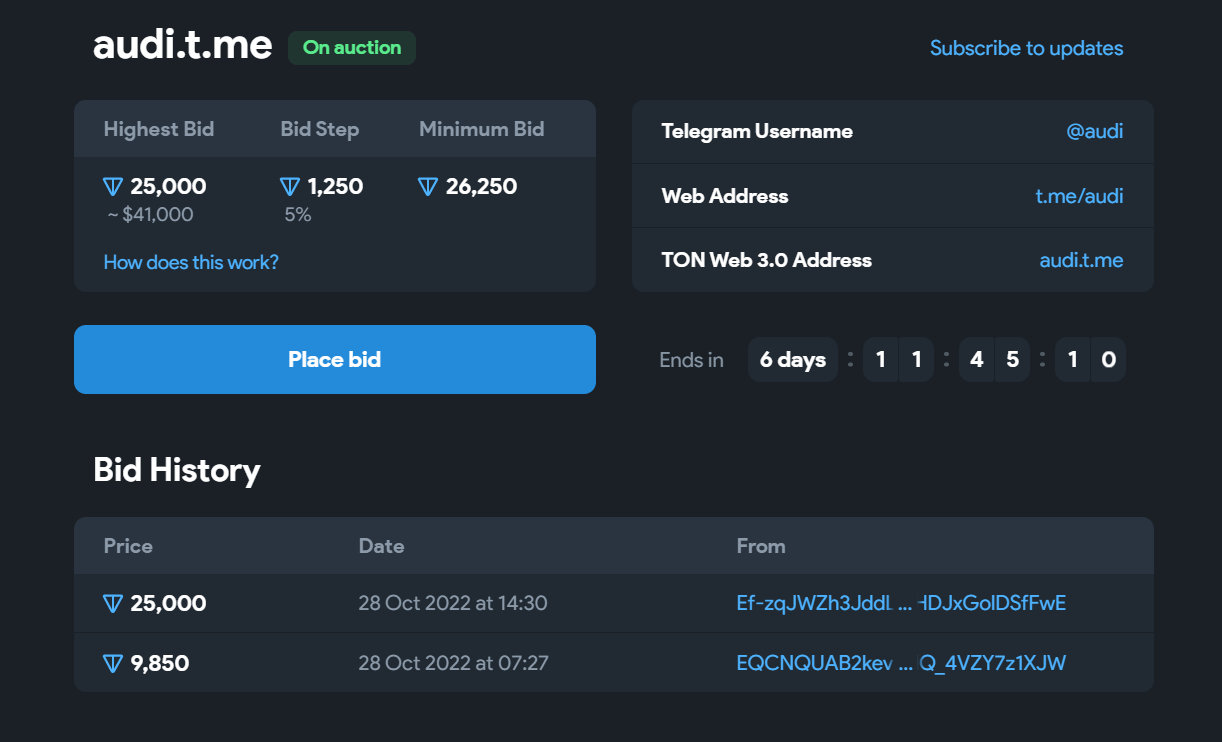Select the 25,000 highest bid value
The height and width of the screenshot is (742, 1222).
(168, 187)
